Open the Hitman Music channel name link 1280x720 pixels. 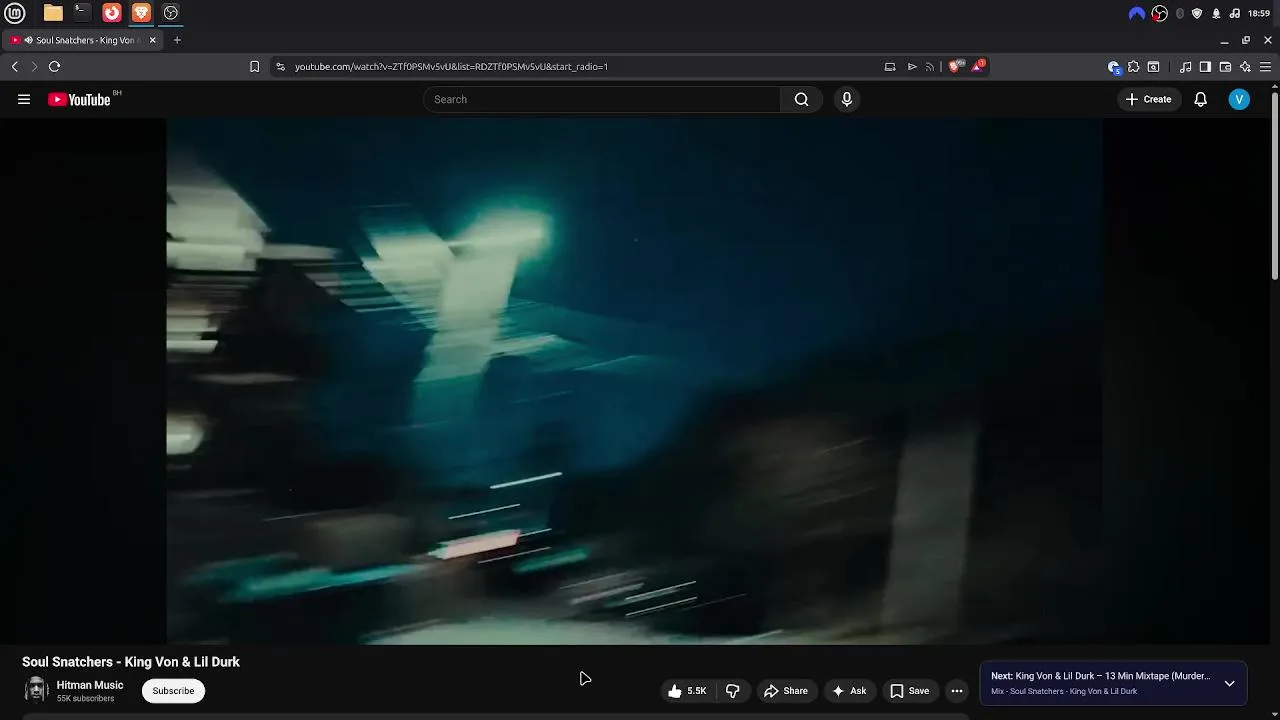pos(90,685)
